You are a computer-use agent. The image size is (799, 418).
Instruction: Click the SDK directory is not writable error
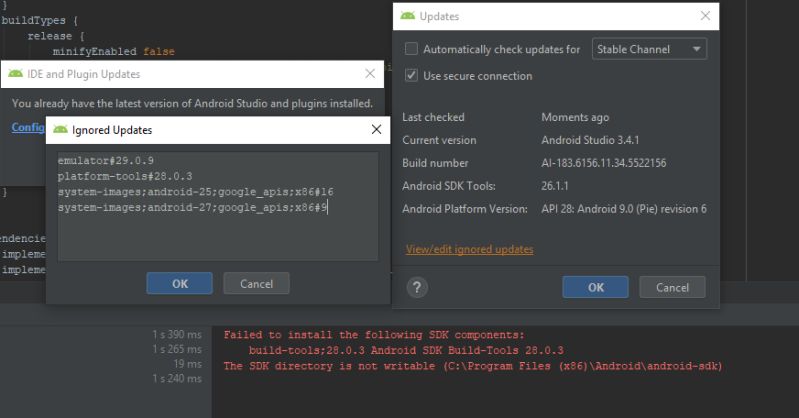point(473,366)
